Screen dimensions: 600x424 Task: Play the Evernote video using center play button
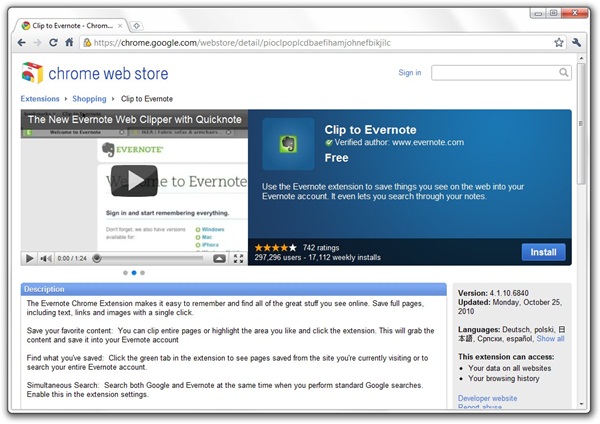point(134,181)
